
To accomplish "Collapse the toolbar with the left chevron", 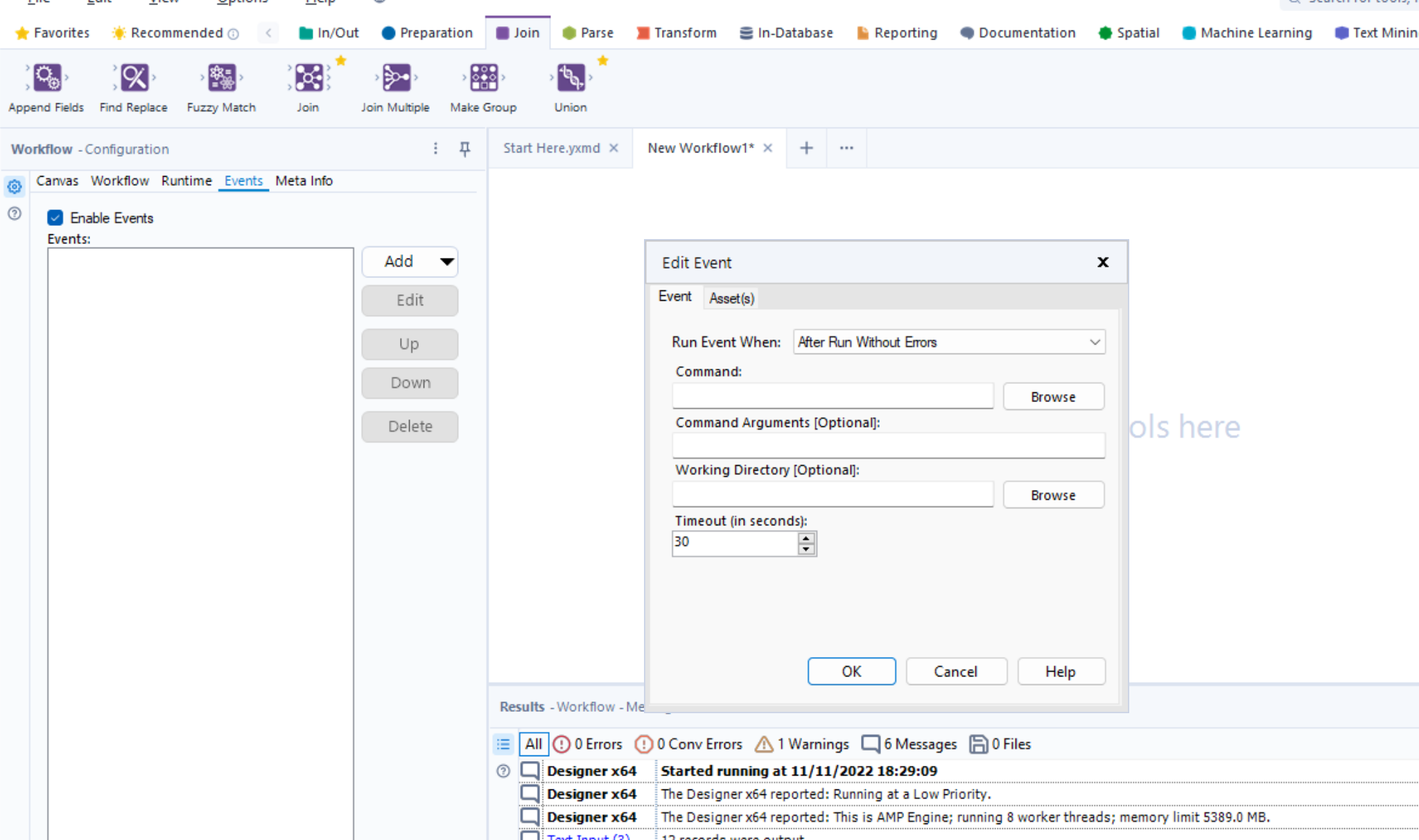I will pyautogui.click(x=268, y=33).
